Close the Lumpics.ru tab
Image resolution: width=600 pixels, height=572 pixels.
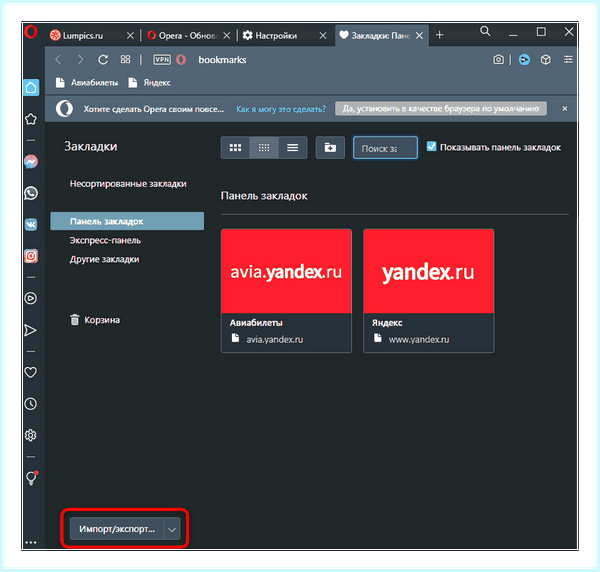tap(130, 36)
